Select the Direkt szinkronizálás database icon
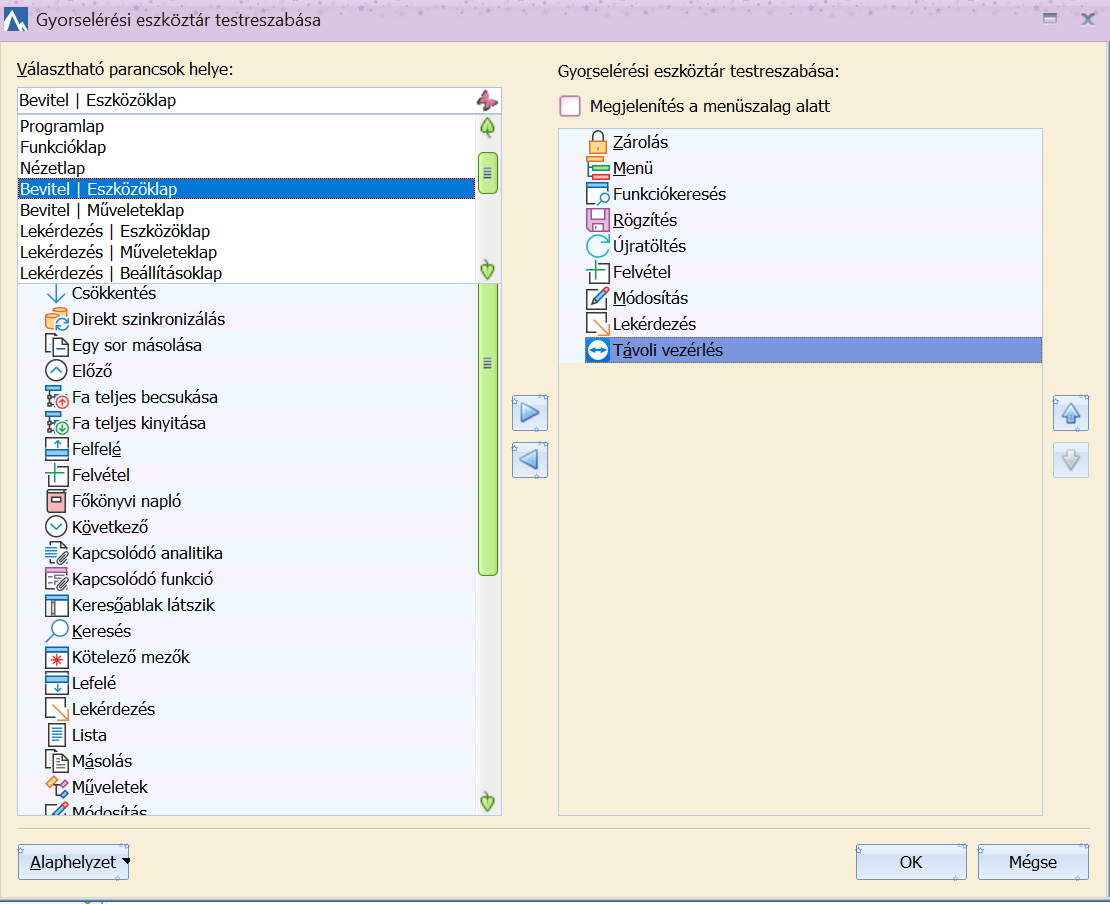 (x=56, y=319)
